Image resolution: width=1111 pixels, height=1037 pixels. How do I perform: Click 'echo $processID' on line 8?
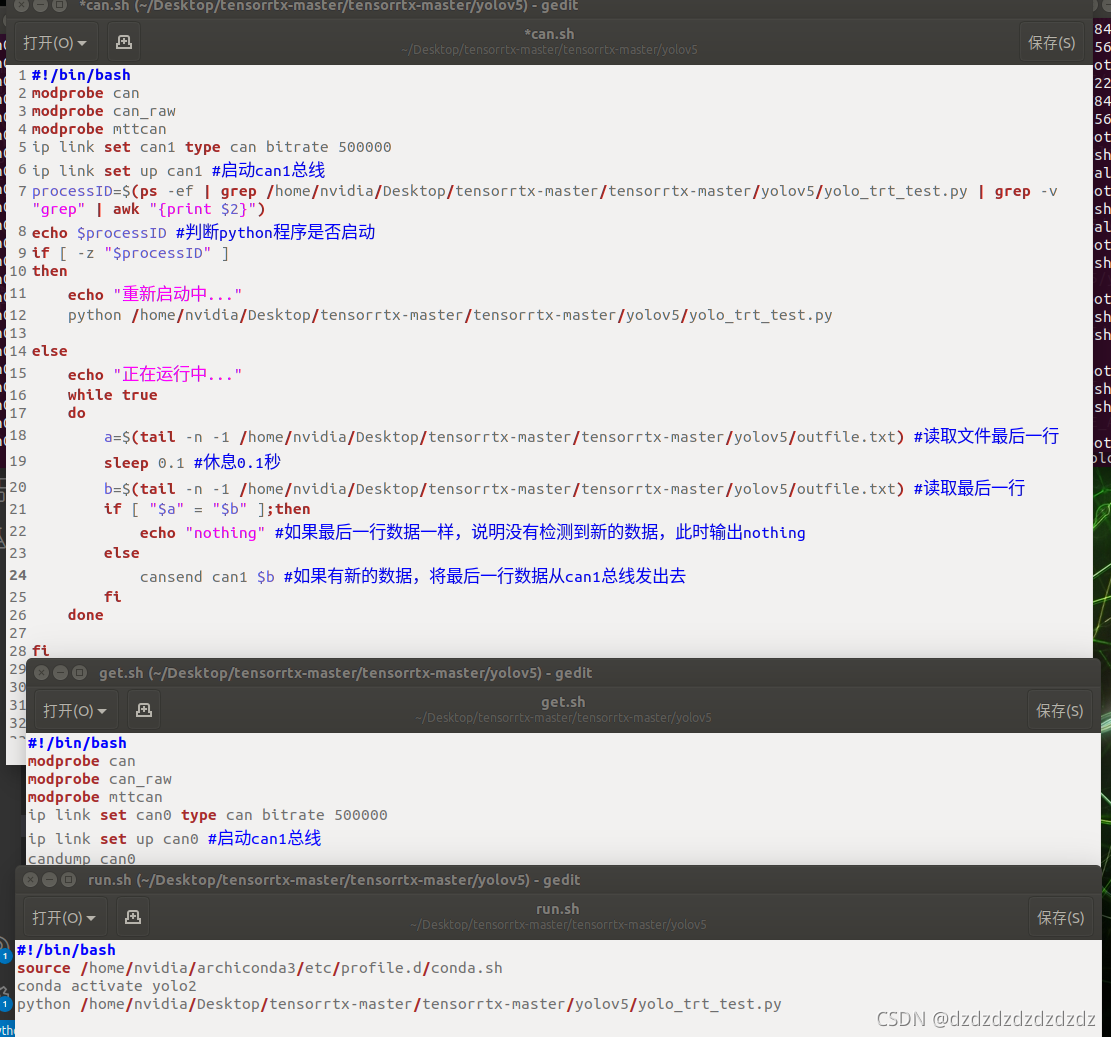(99, 232)
